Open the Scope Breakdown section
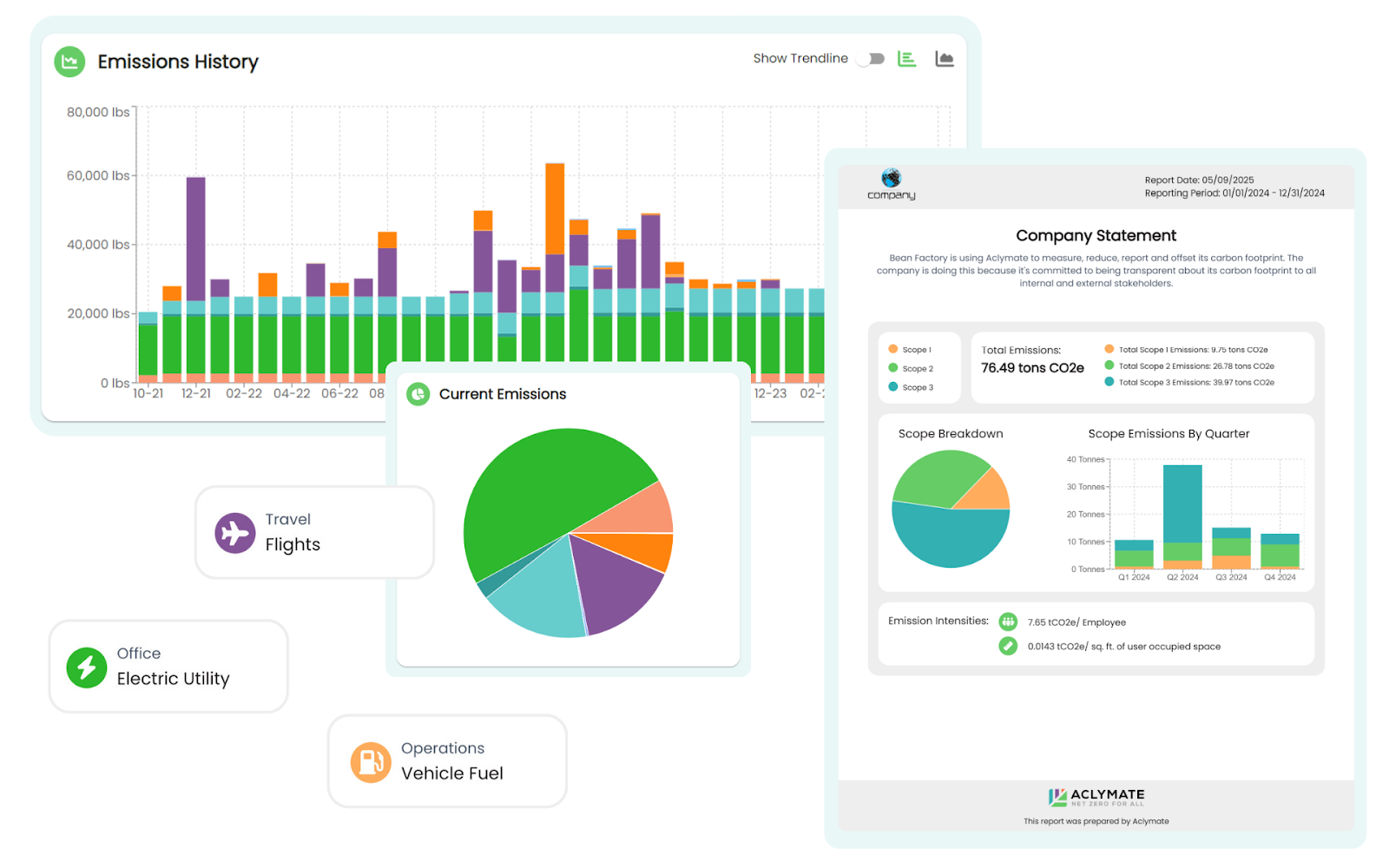The width and height of the screenshot is (1389, 868). tap(951, 433)
